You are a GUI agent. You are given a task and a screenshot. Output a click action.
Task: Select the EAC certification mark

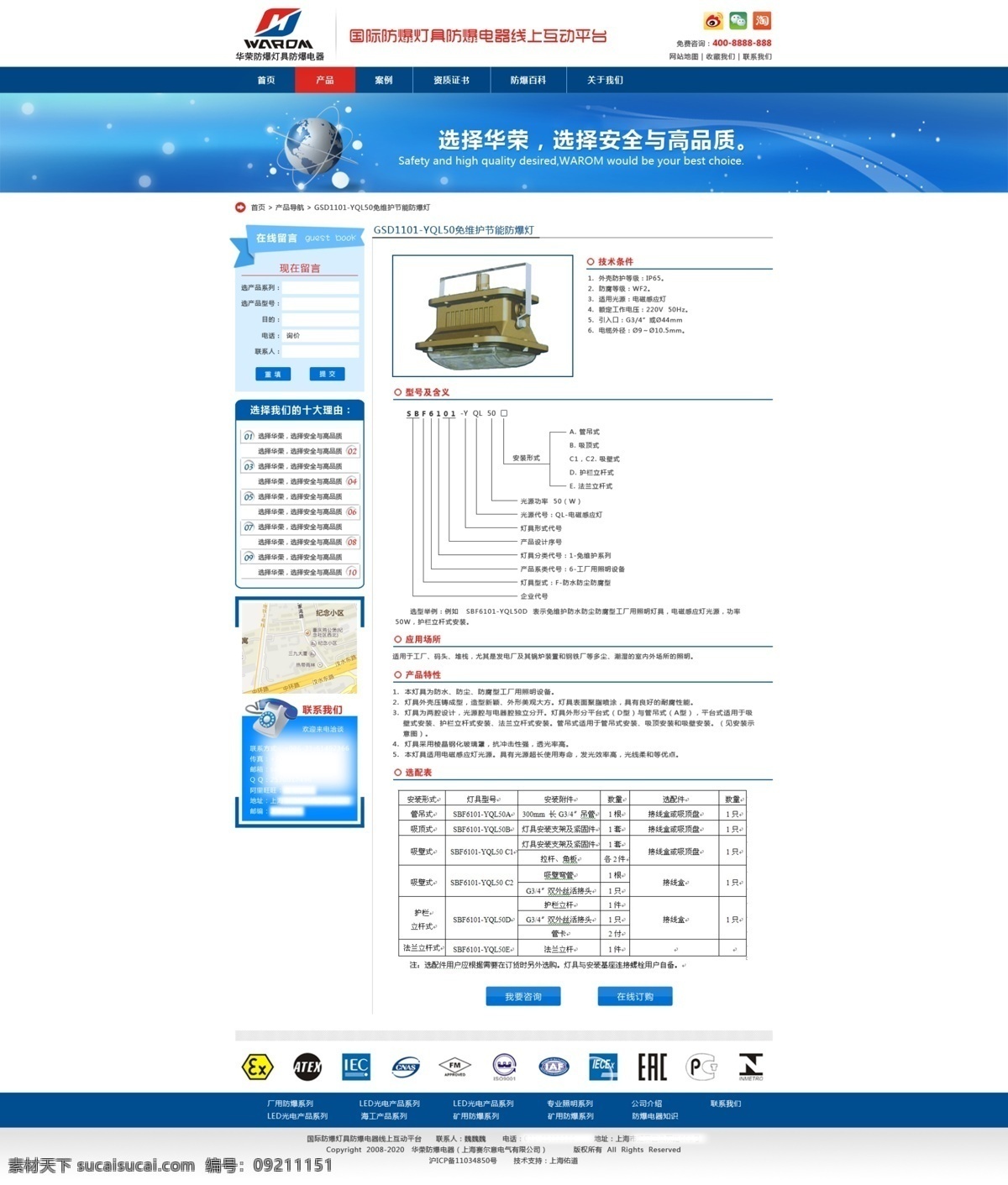click(652, 1067)
